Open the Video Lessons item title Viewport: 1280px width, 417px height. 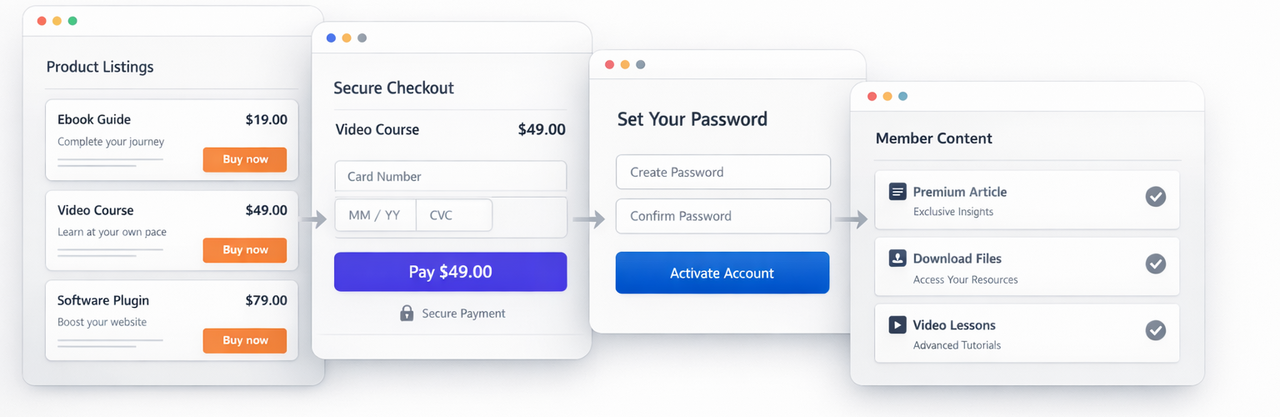[954, 325]
